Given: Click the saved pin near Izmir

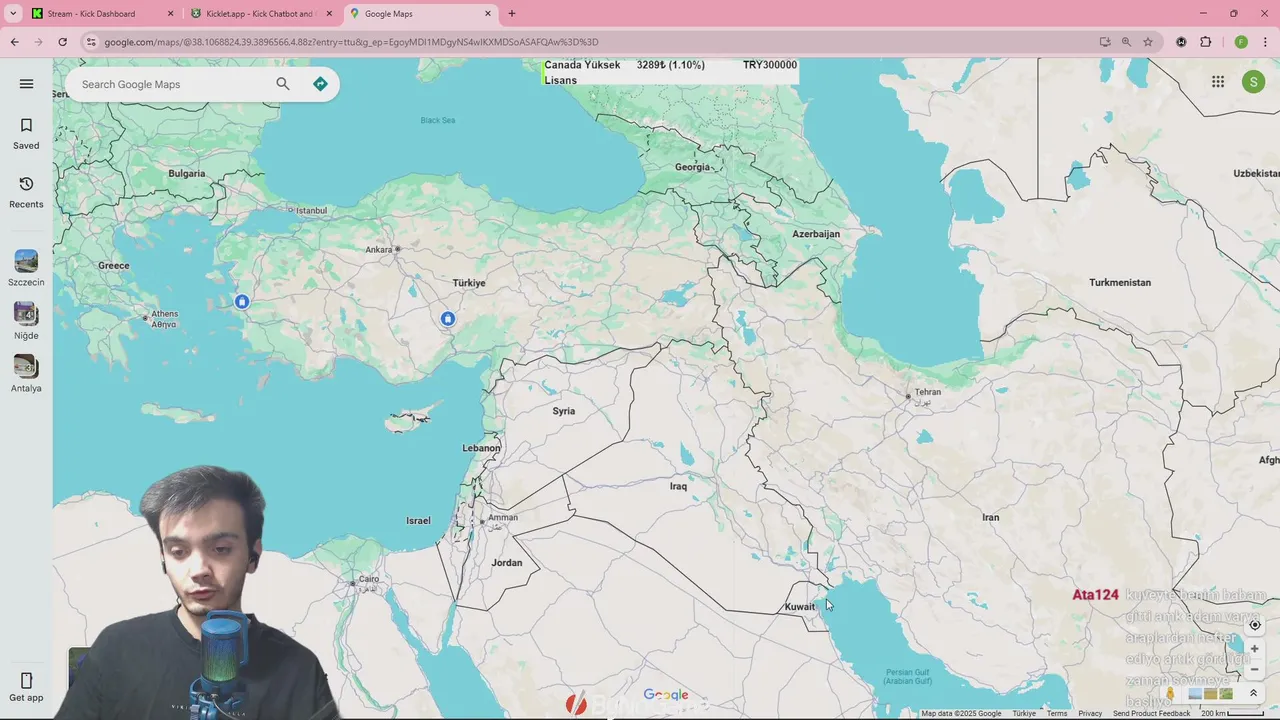Looking at the screenshot, I should click(241, 301).
